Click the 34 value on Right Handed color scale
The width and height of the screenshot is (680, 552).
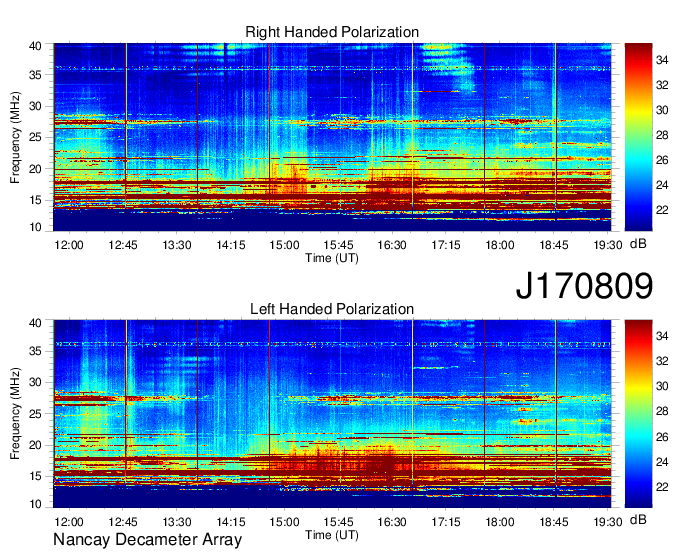[662, 60]
